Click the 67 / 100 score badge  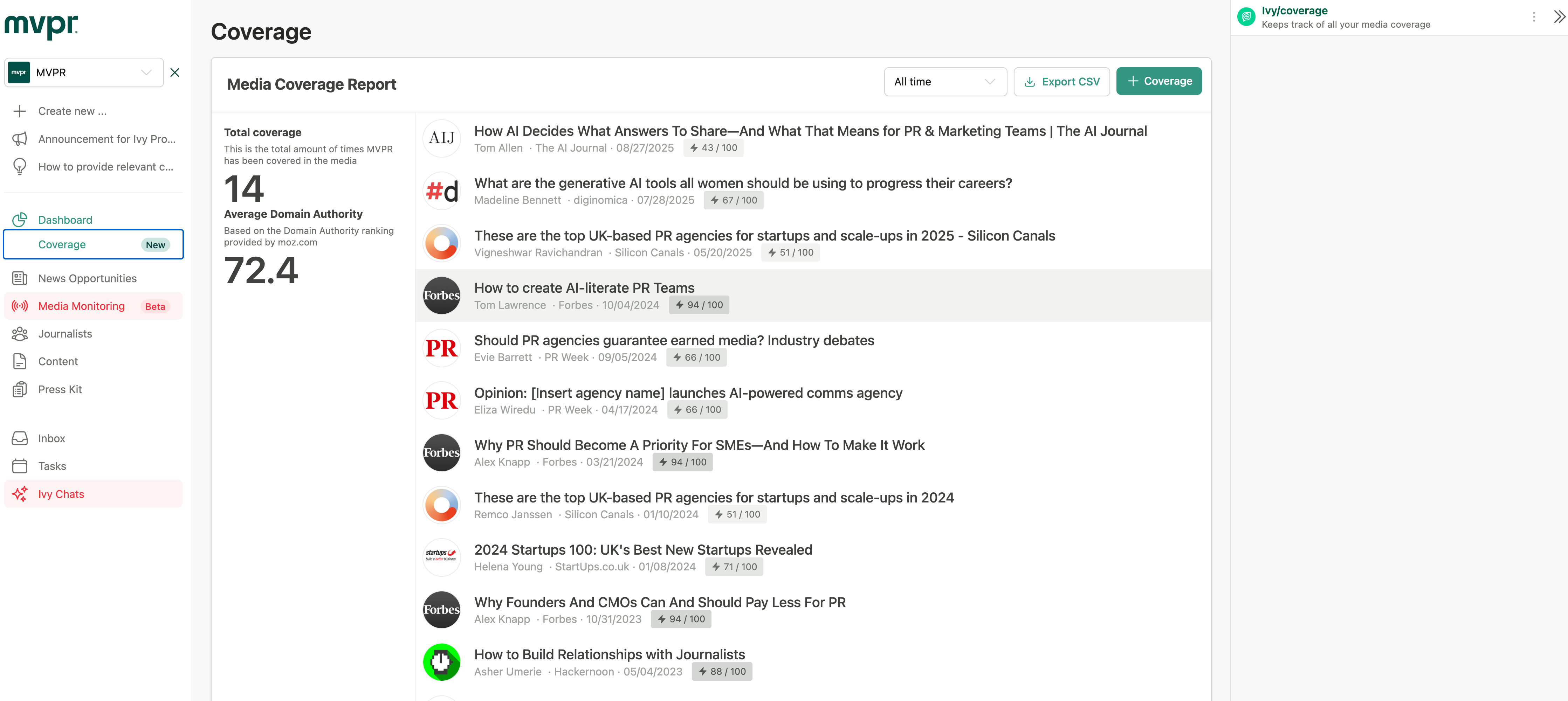(734, 200)
